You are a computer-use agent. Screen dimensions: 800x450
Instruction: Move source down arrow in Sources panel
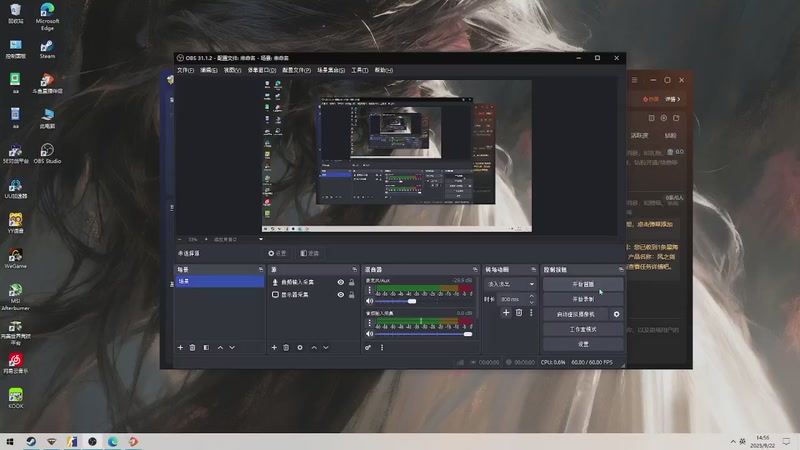[x=326, y=347]
